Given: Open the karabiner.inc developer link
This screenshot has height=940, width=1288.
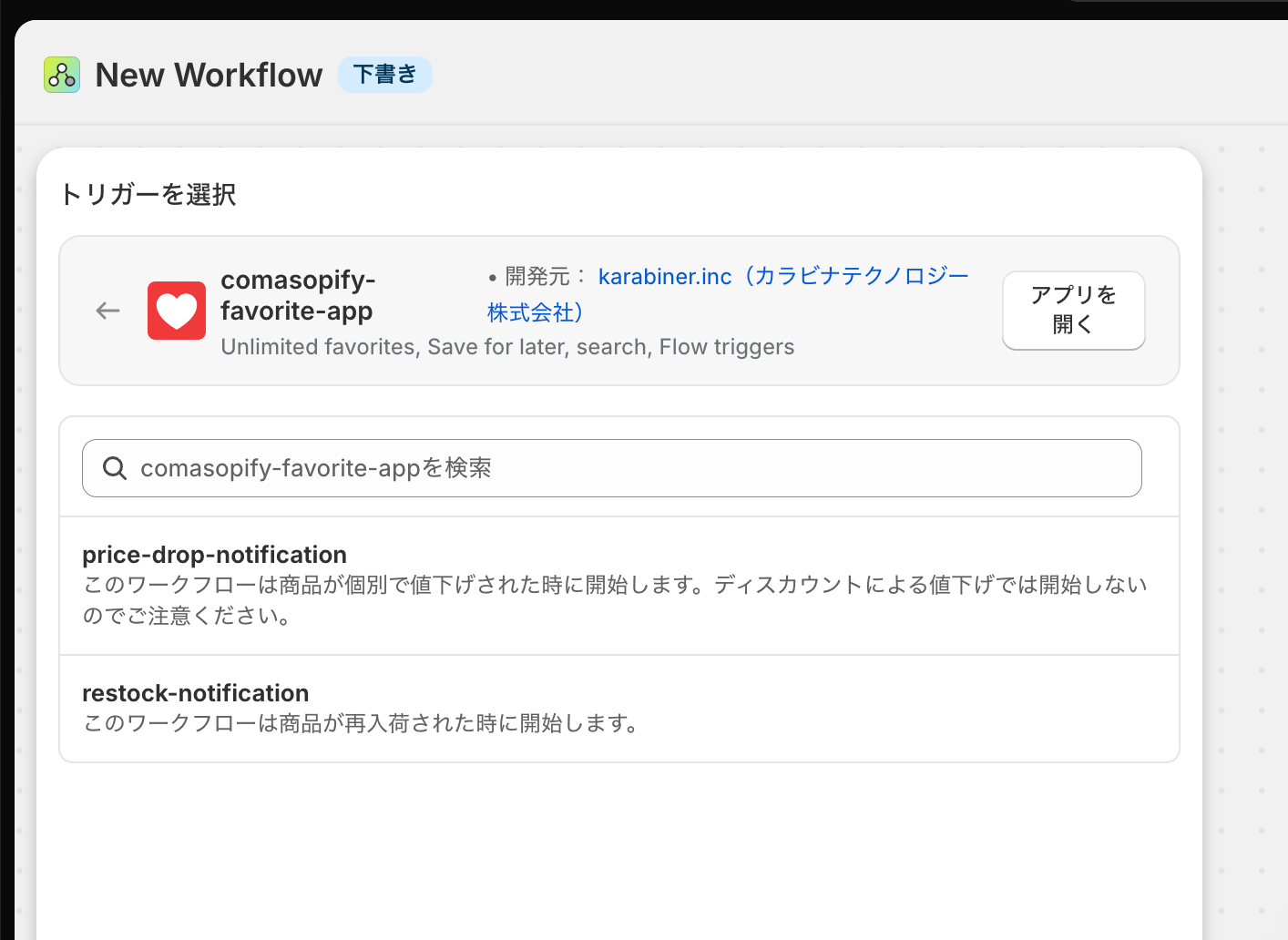Looking at the screenshot, I should coord(728,293).
